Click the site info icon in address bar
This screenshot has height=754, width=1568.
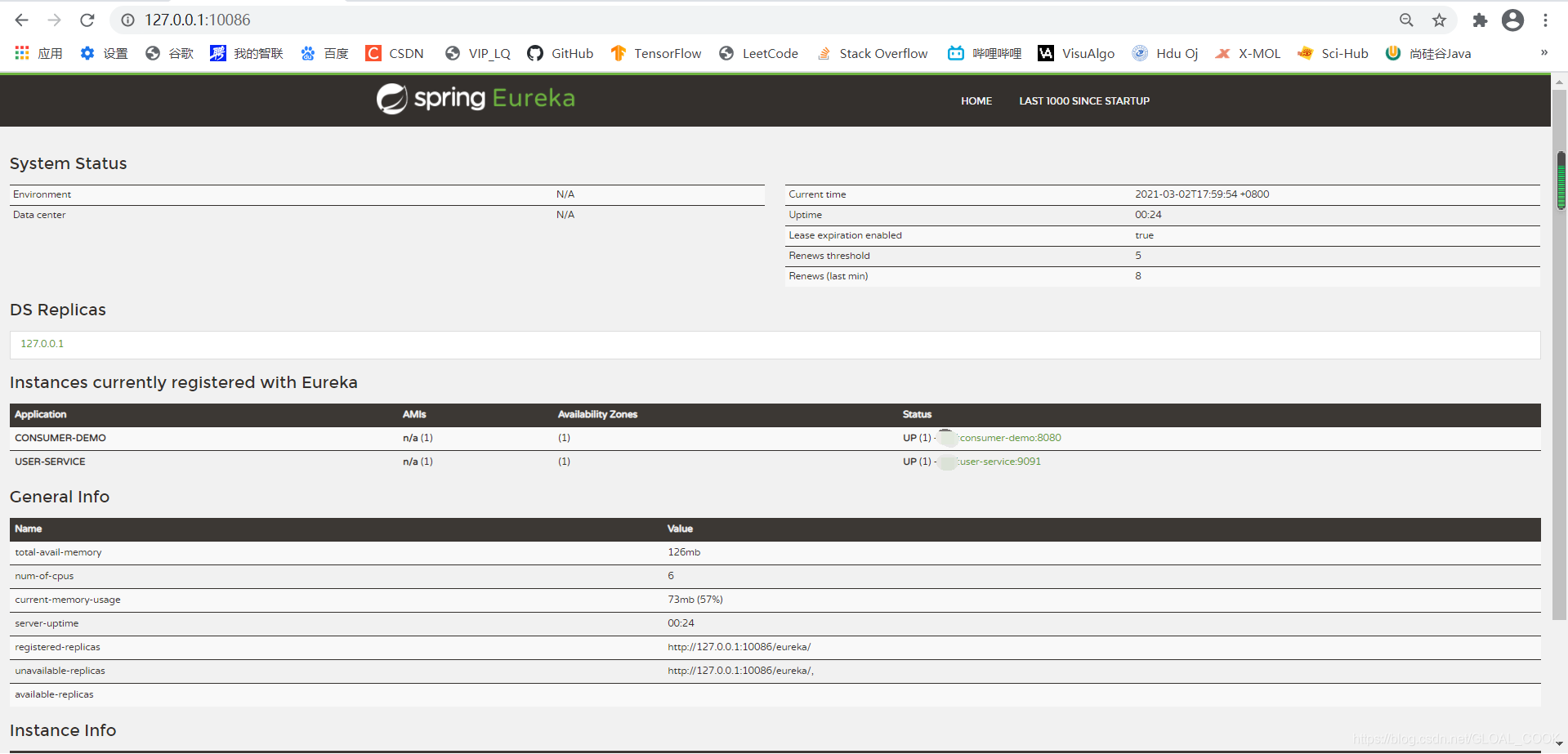127,20
